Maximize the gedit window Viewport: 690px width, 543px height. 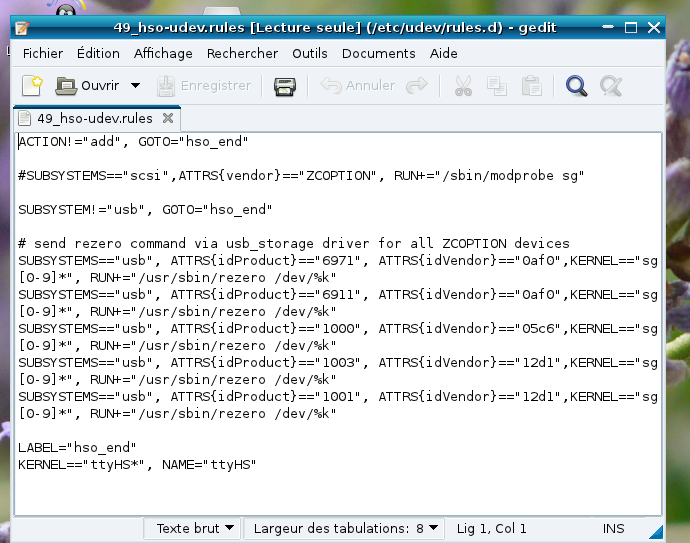click(x=631, y=28)
